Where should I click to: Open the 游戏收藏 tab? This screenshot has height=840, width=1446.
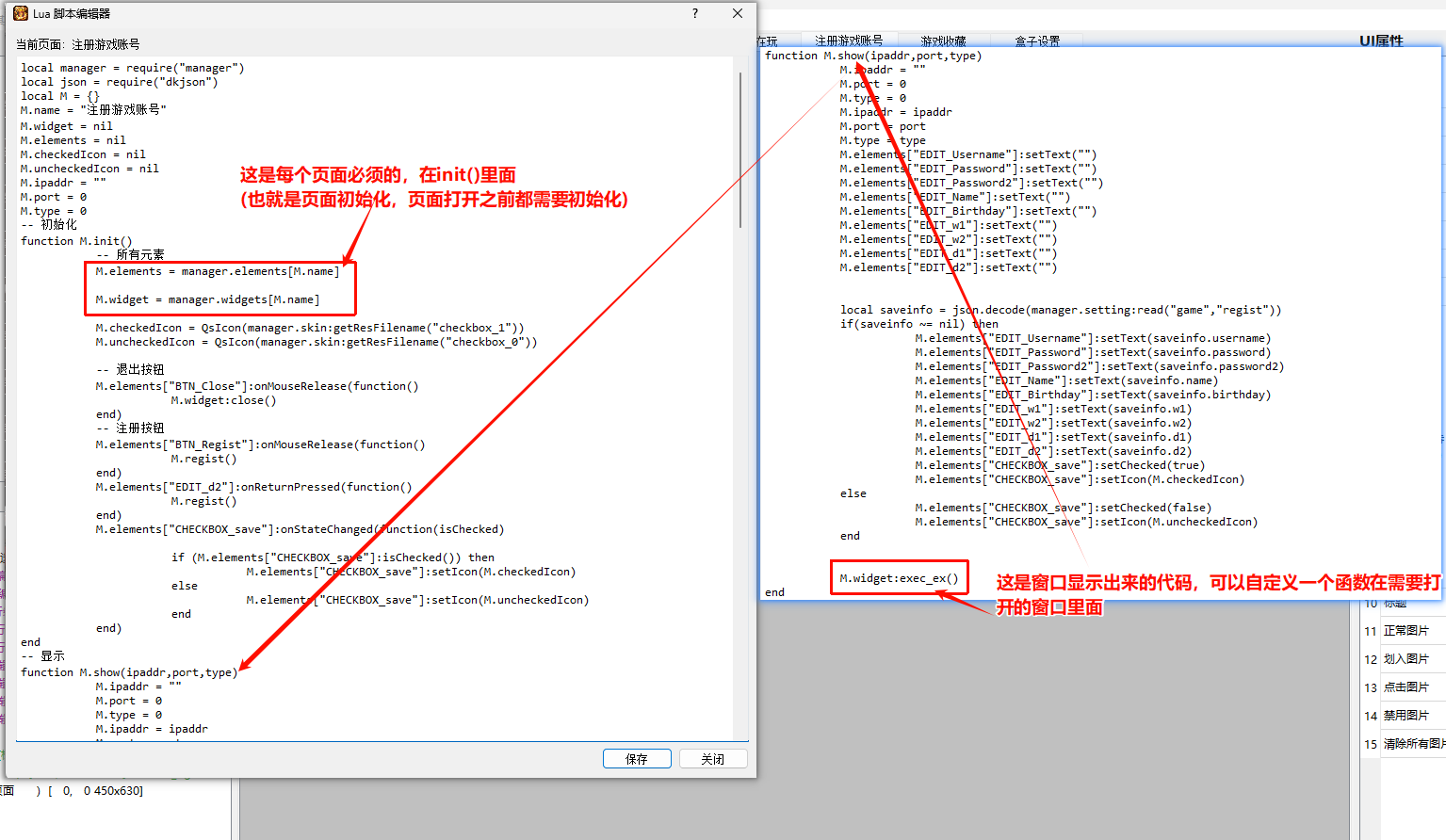click(943, 40)
